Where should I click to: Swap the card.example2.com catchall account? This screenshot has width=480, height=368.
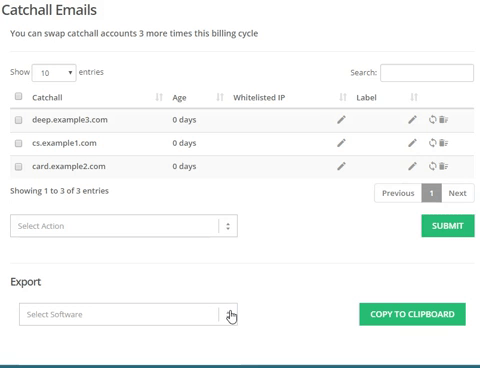432,166
